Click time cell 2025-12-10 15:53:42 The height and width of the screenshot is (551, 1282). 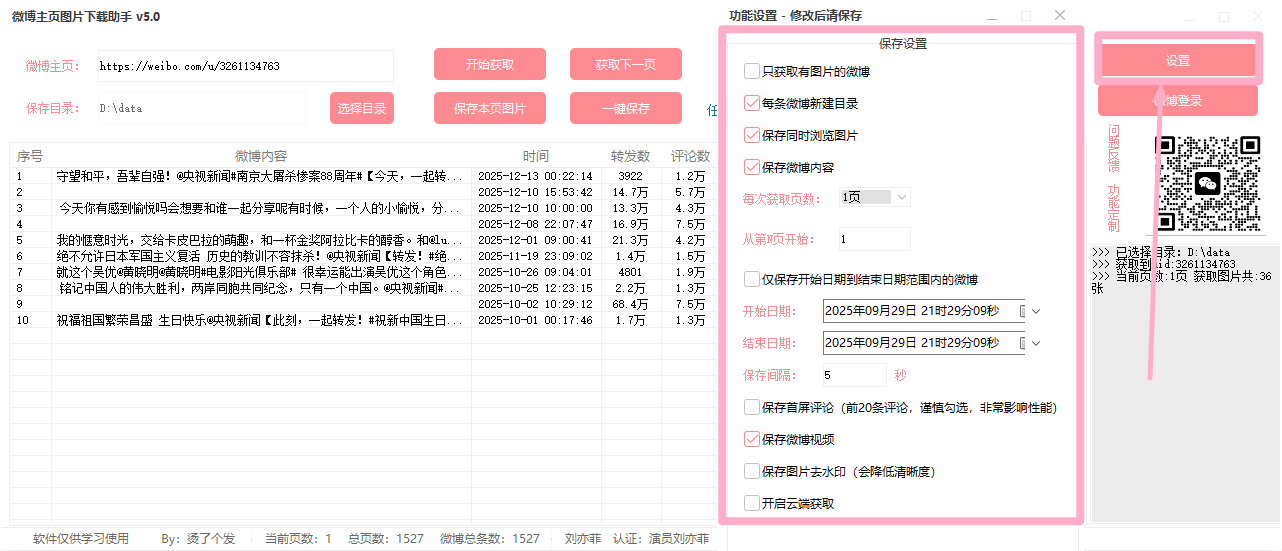click(x=536, y=192)
